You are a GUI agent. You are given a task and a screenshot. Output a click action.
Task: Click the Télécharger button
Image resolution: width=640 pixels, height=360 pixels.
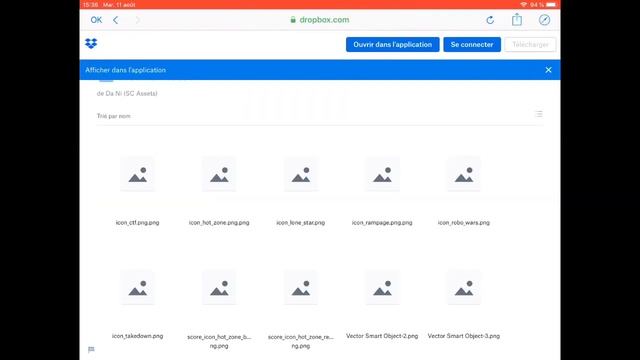(x=530, y=44)
